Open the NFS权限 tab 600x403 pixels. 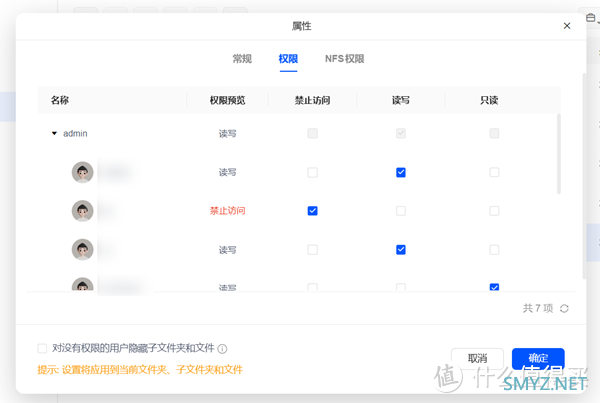point(344,59)
